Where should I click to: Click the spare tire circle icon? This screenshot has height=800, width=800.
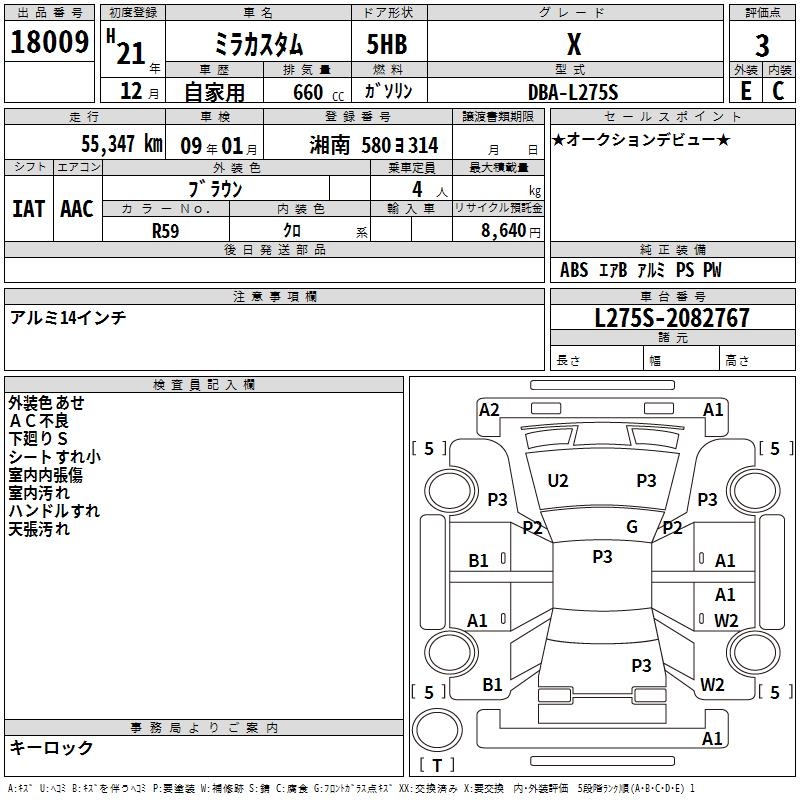coord(437,729)
